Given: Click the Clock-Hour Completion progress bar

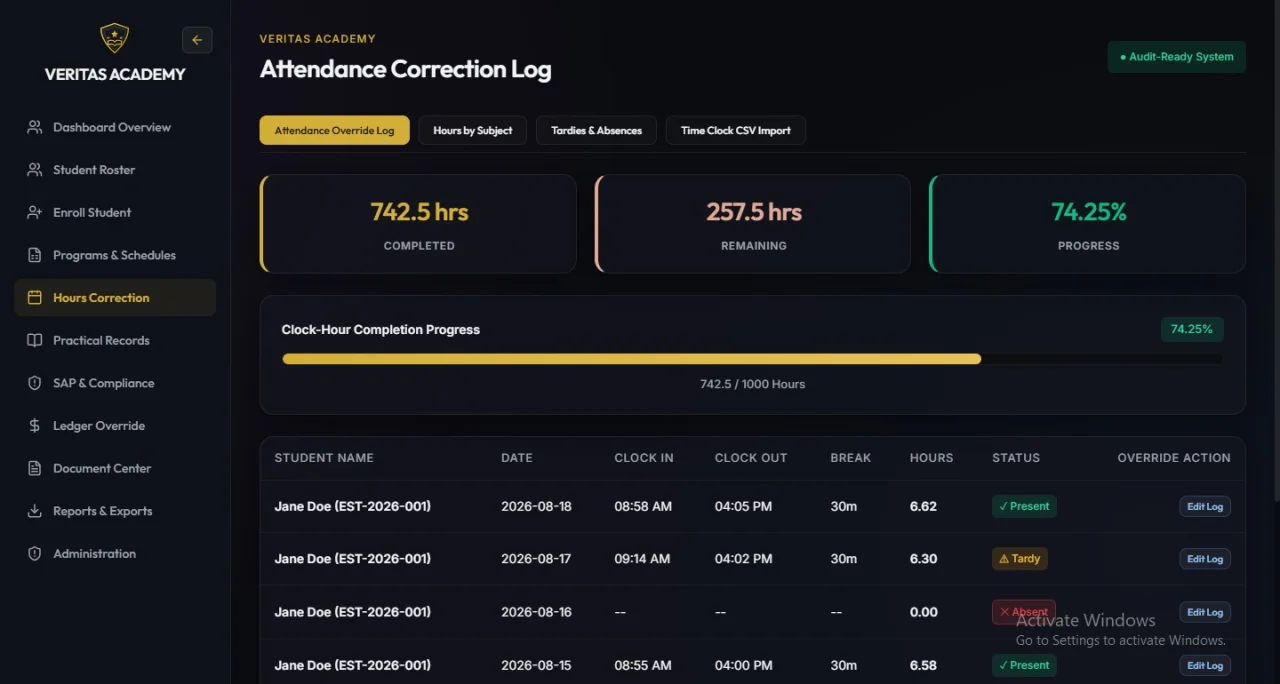Looking at the screenshot, I should click(753, 359).
